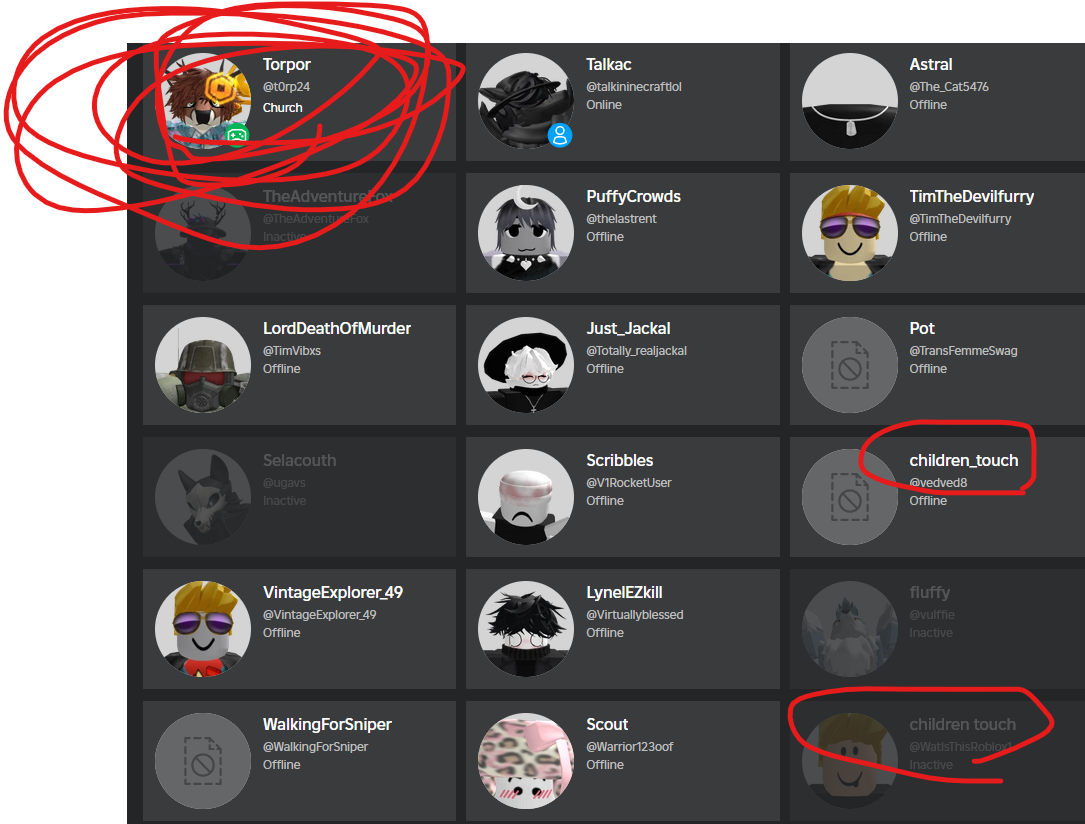The width and height of the screenshot is (1085, 824).
Task: Click the in-game status icon on Torpor's avatar
Action: click(237, 135)
